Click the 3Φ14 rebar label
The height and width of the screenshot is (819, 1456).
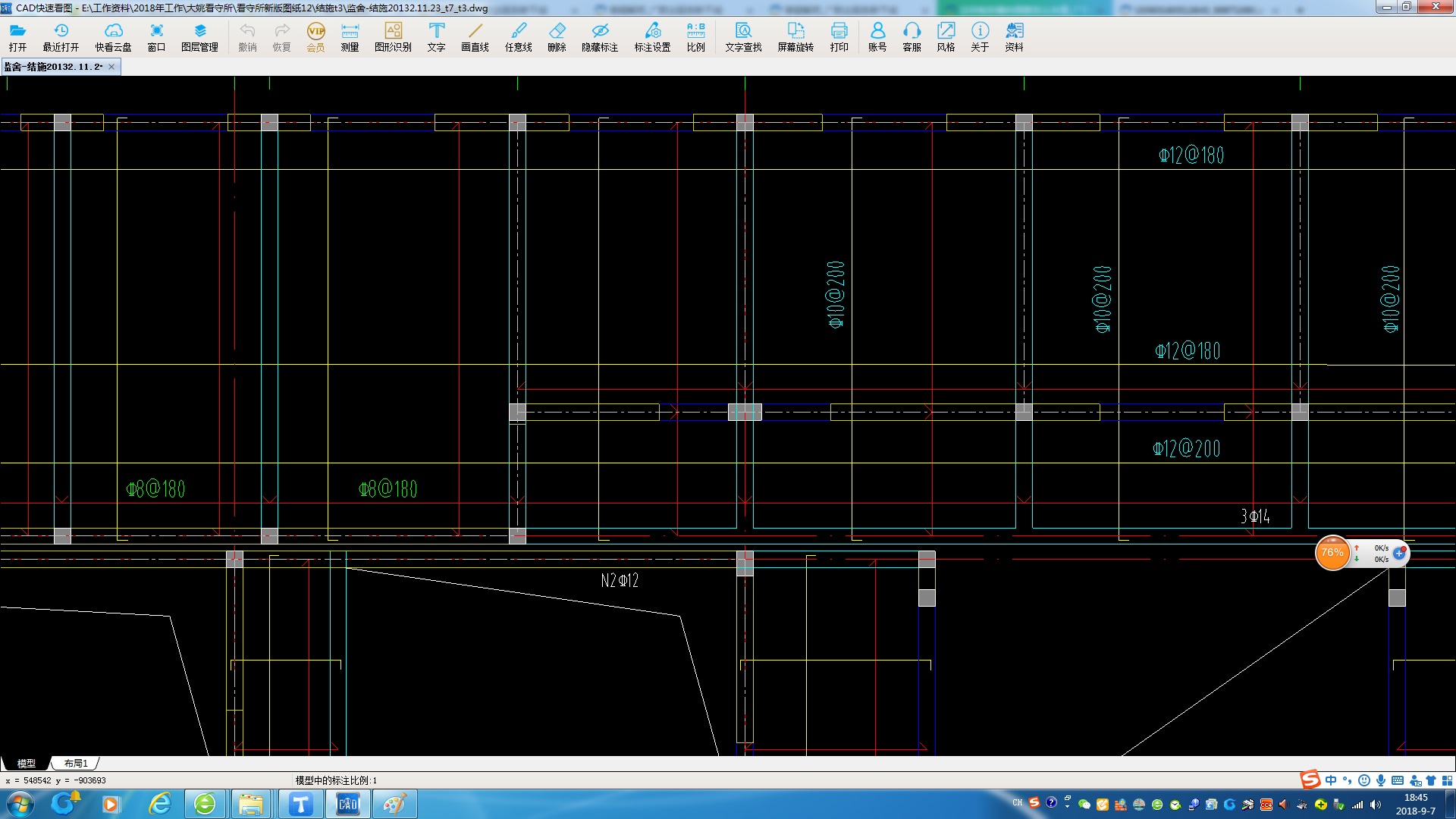(1255, 516)
